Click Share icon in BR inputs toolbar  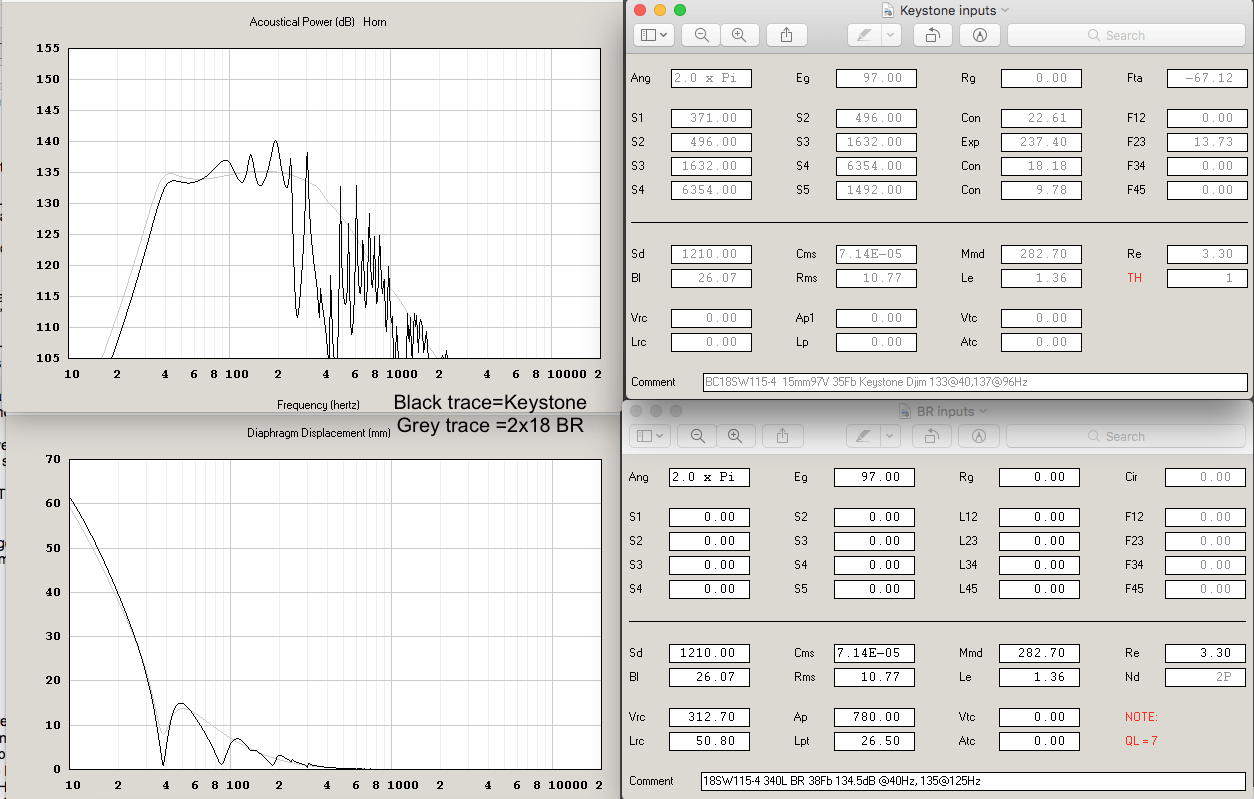point(783,436)
